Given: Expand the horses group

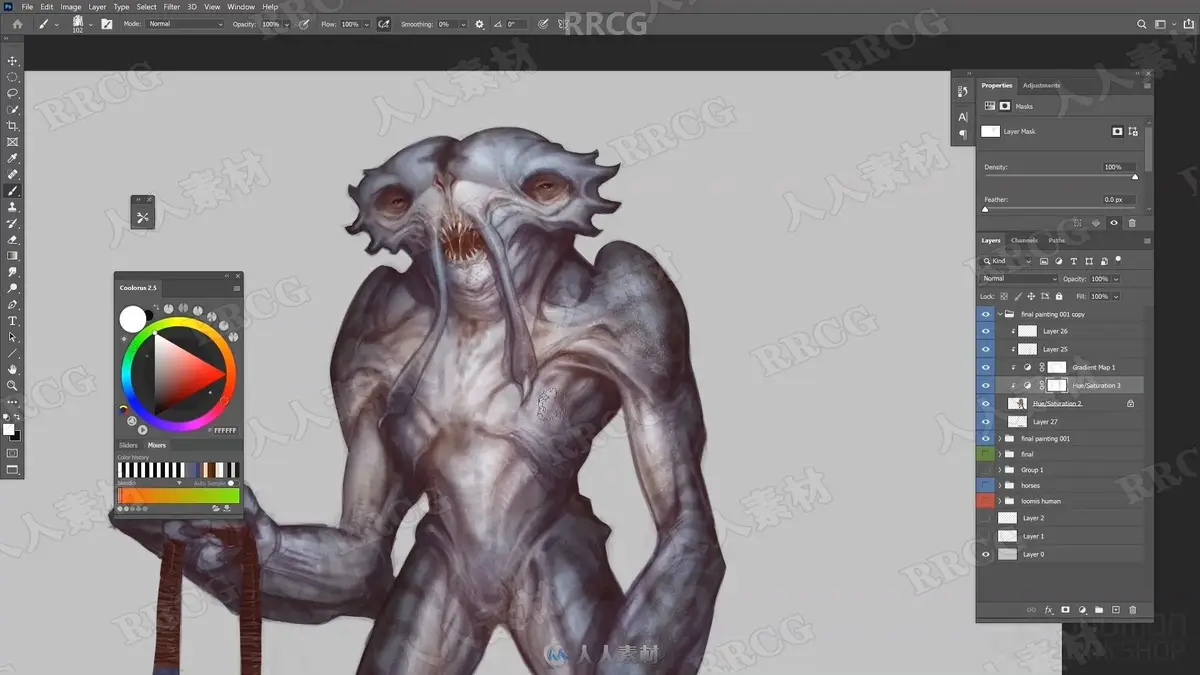Looking at the screenshot, I should click(999, 485).
